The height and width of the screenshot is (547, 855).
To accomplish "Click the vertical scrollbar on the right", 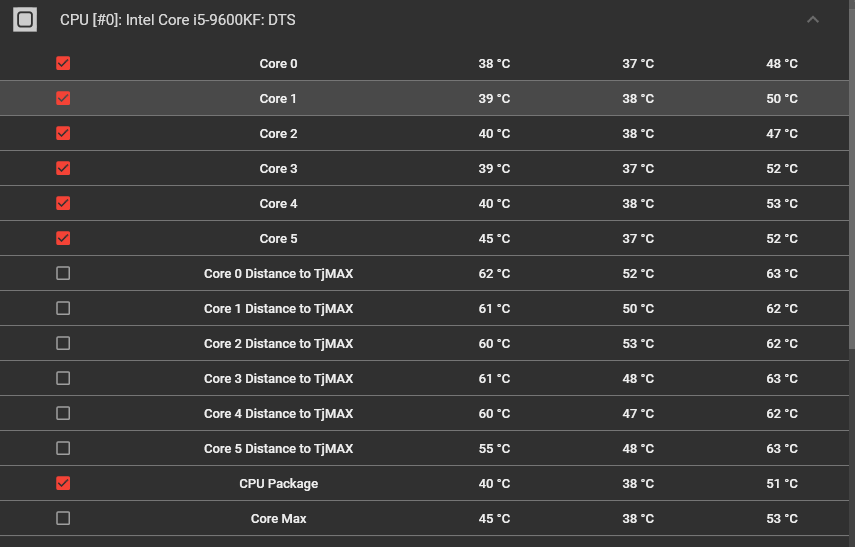I will pos(851,200).
